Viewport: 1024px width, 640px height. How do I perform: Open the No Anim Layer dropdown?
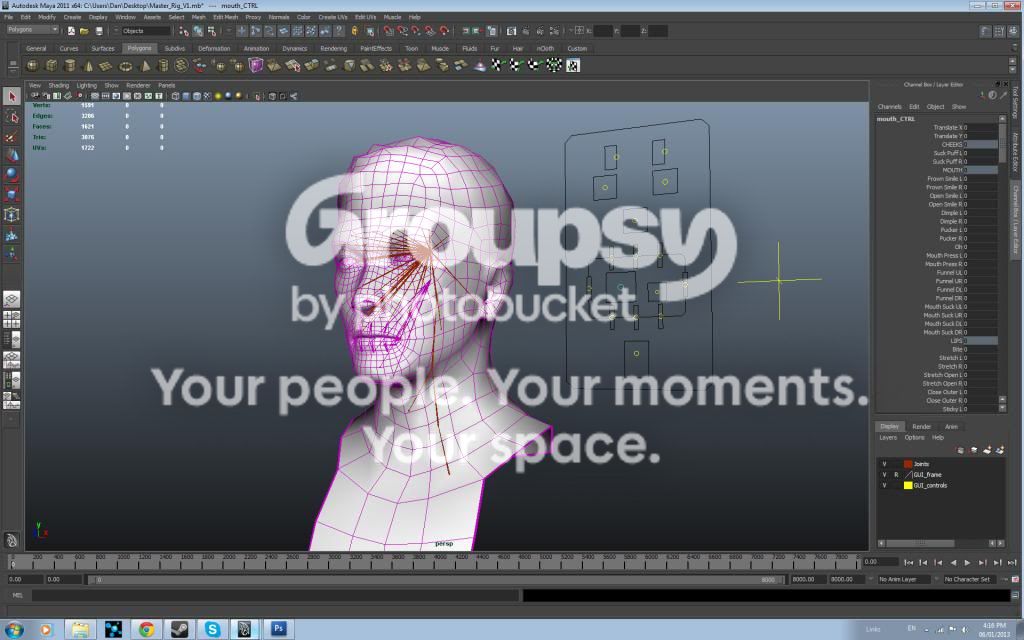tap(904, 579)
